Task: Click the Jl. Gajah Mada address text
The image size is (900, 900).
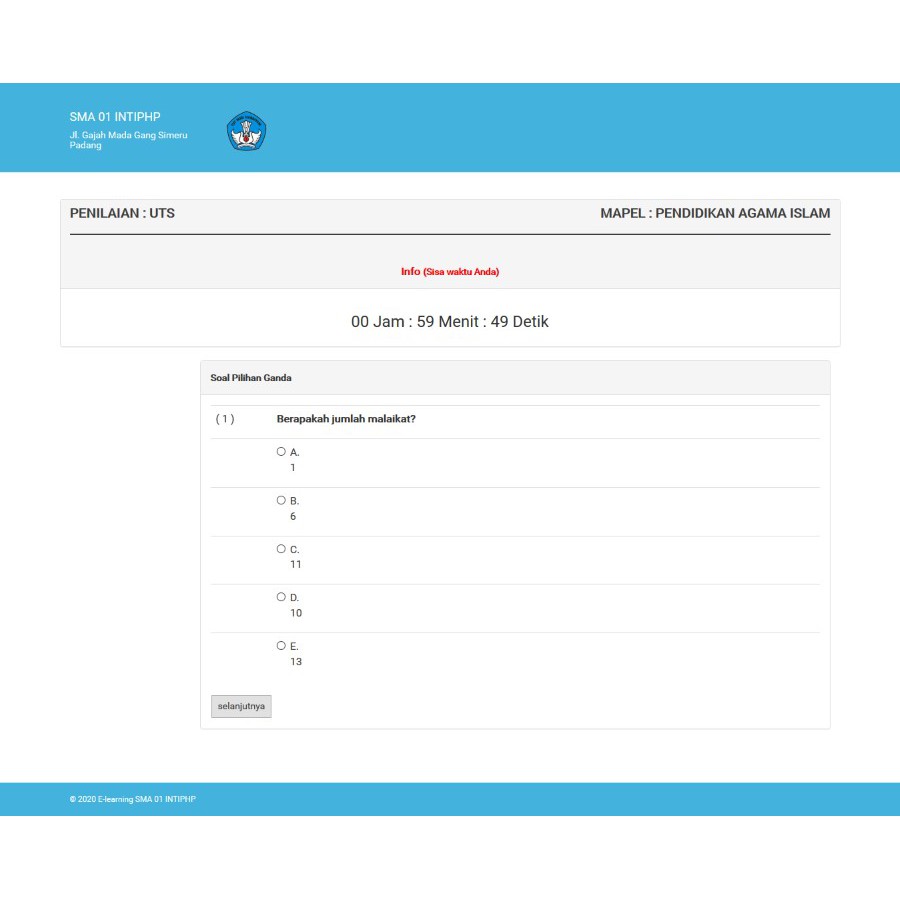Action: point(128,139)
